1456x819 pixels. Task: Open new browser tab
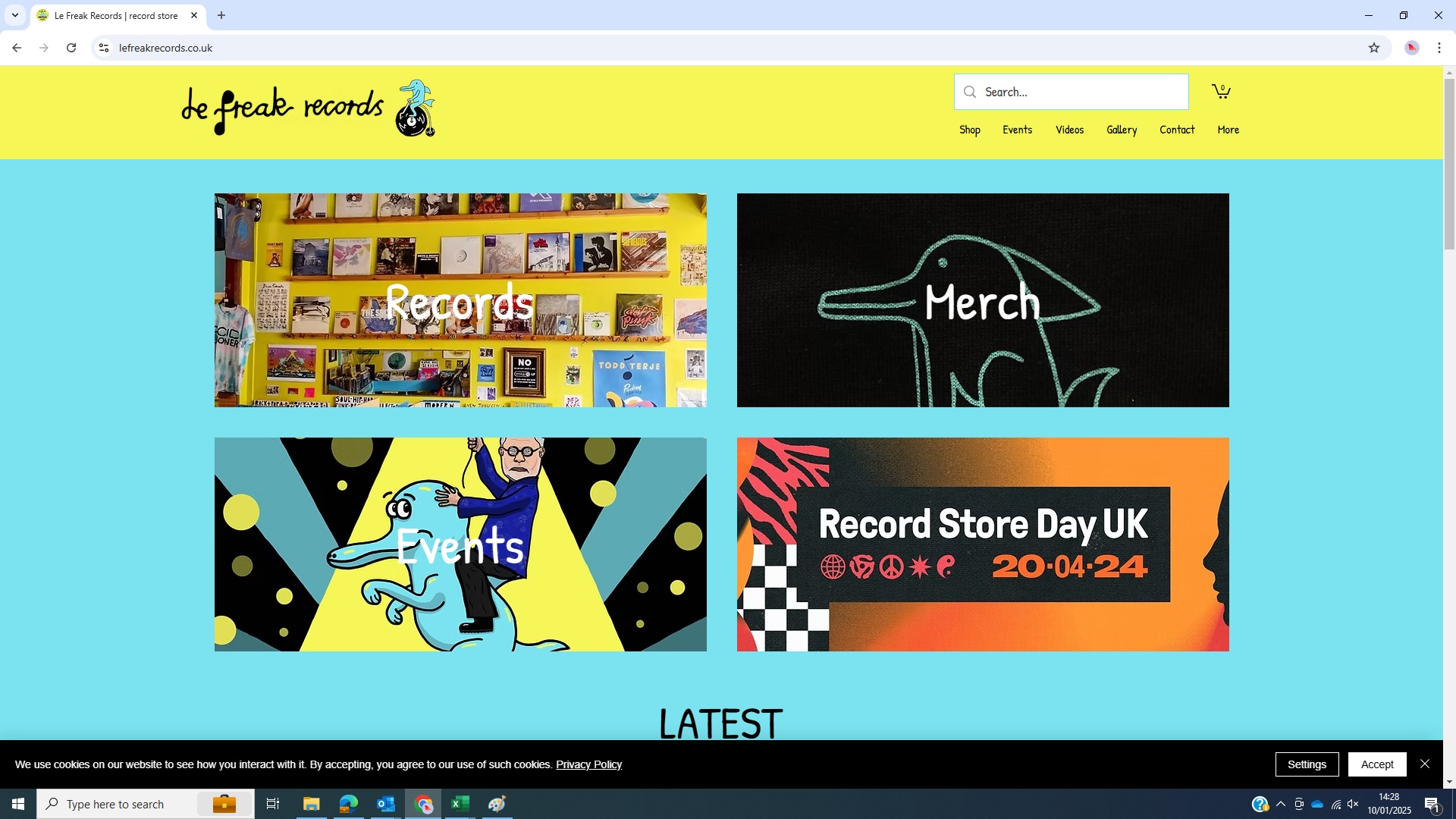(221, 15)
